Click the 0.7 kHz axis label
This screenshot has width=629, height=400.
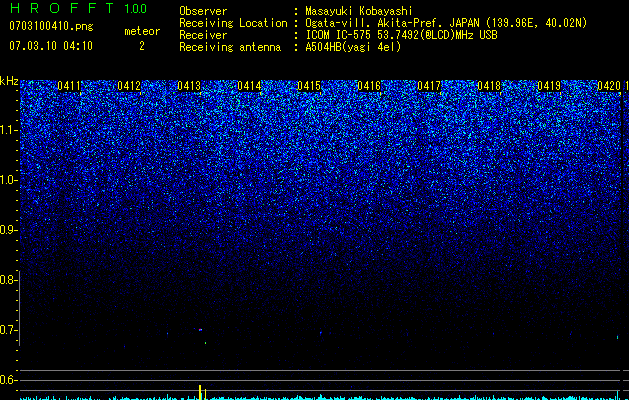tap(9, 330)
